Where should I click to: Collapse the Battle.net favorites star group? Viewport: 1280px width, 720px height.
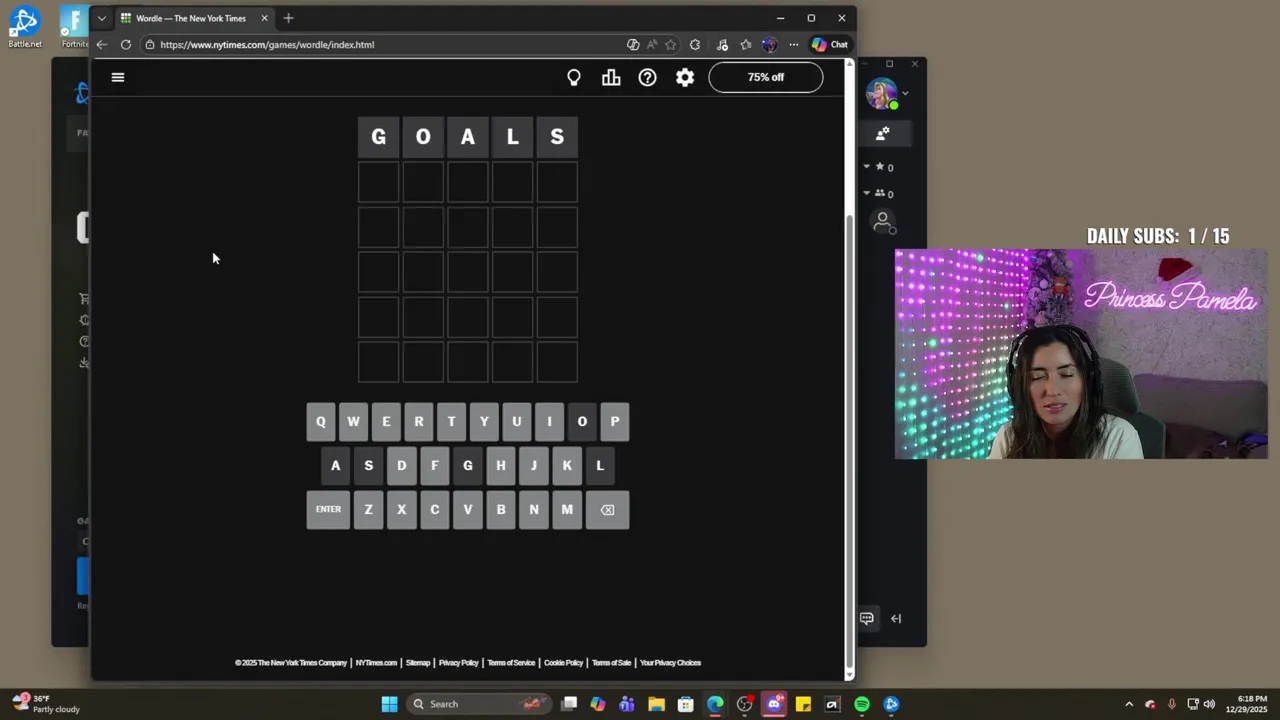867,166
